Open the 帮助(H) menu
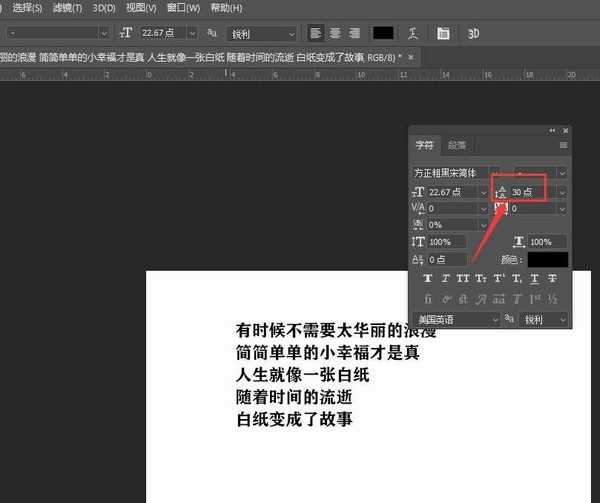This screenshot has height=503, width=600. [227, 8]
